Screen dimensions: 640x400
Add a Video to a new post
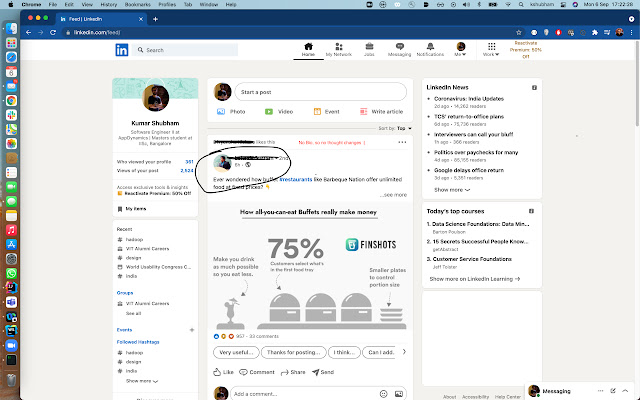(x=279, y=111)
